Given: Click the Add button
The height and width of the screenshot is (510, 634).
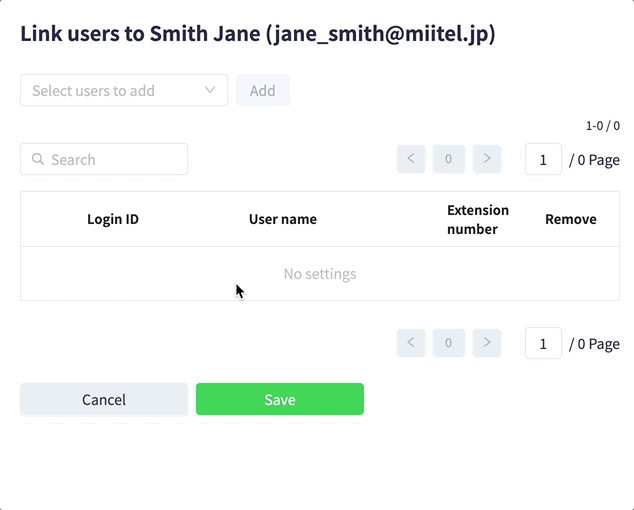Looking at the screenshot, I should [263, 90].
